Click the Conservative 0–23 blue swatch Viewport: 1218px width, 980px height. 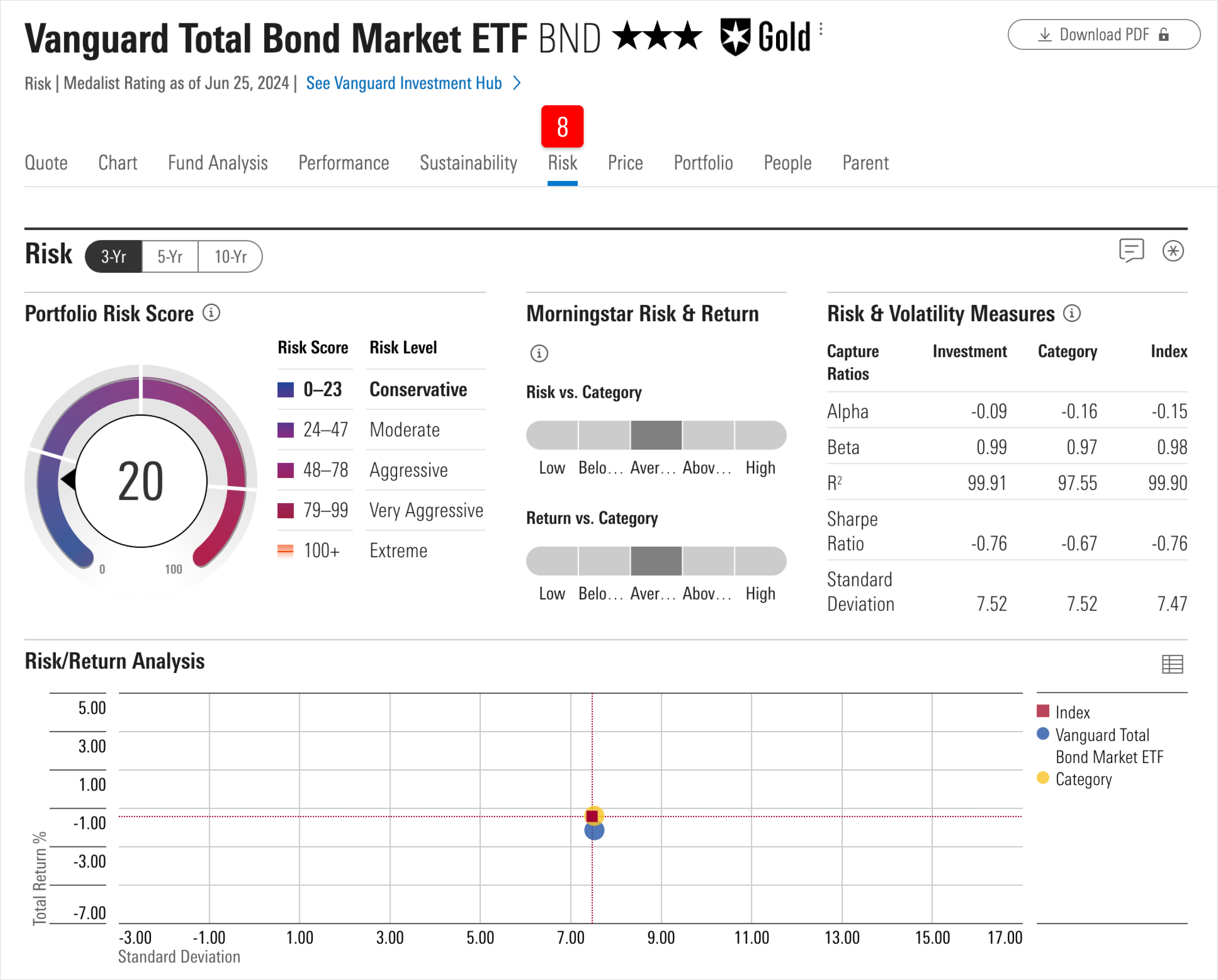click(285, 390)
